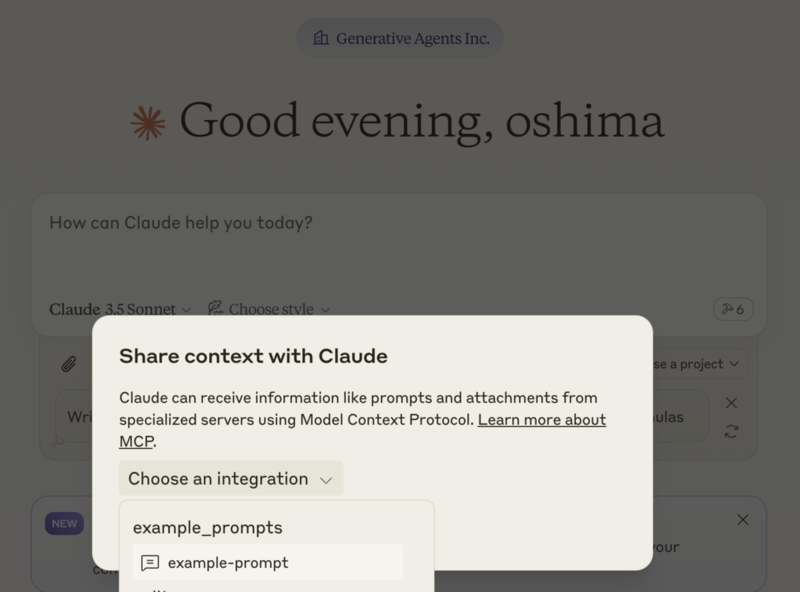Select the example-prompt menu entry

[x=268, y=562]
